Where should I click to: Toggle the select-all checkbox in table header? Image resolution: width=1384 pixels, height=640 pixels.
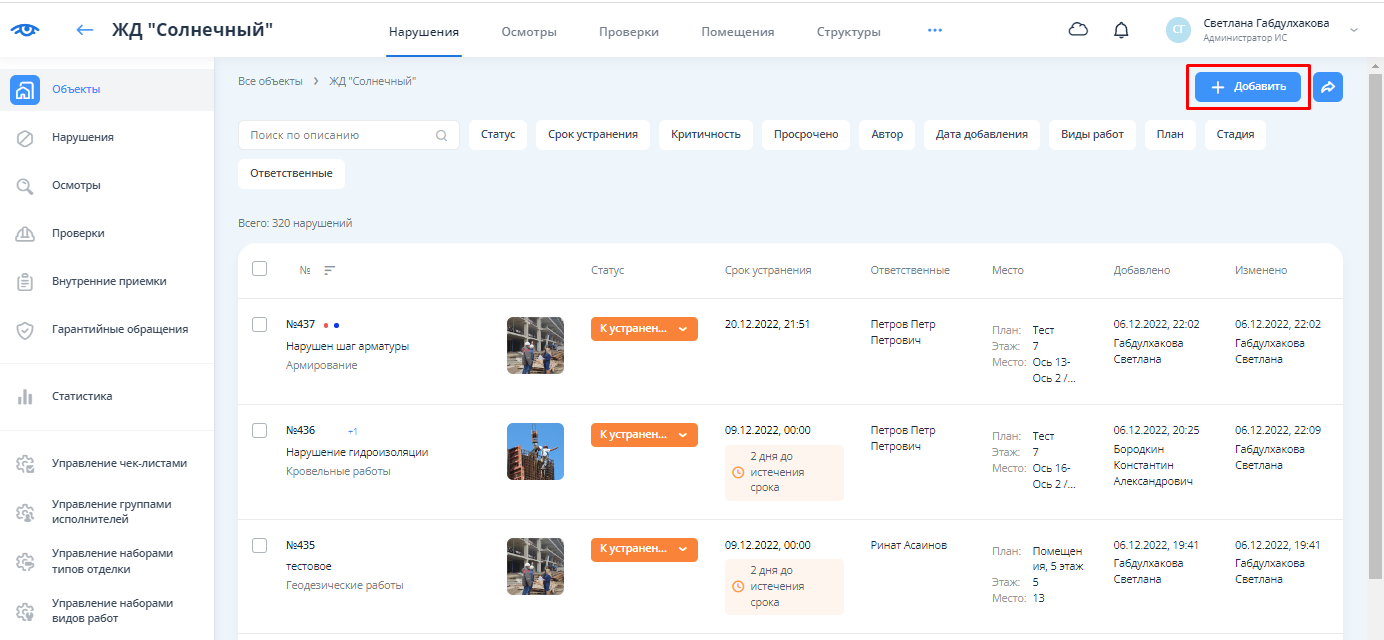[260, 269]
